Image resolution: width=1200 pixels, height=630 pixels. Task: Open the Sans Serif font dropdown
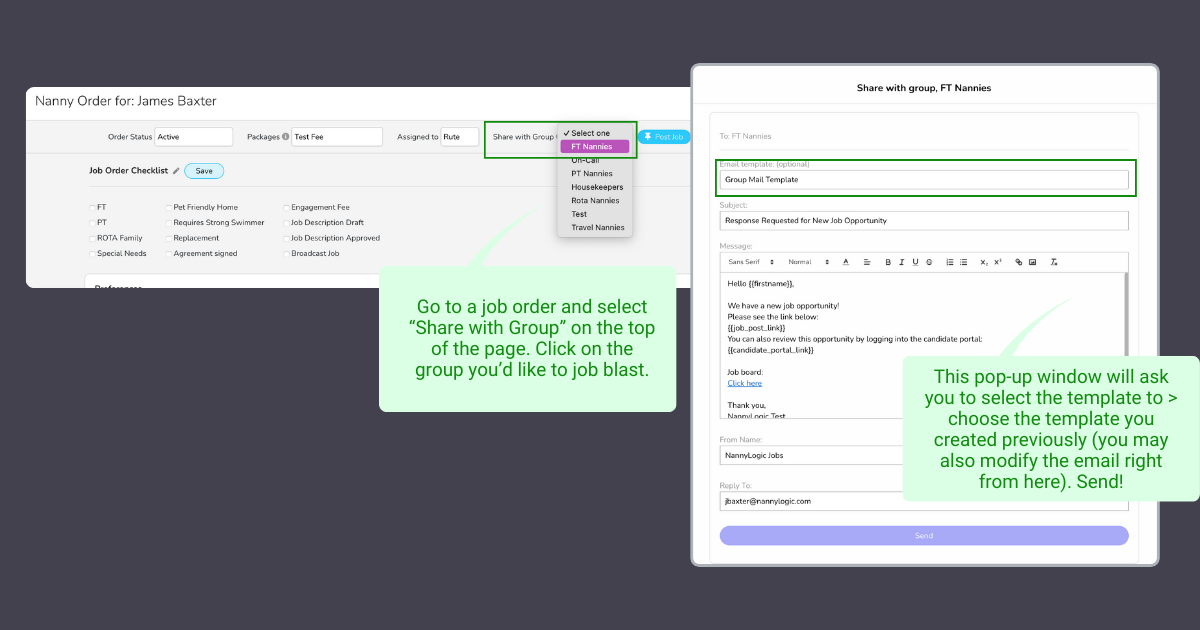(750, 262)
